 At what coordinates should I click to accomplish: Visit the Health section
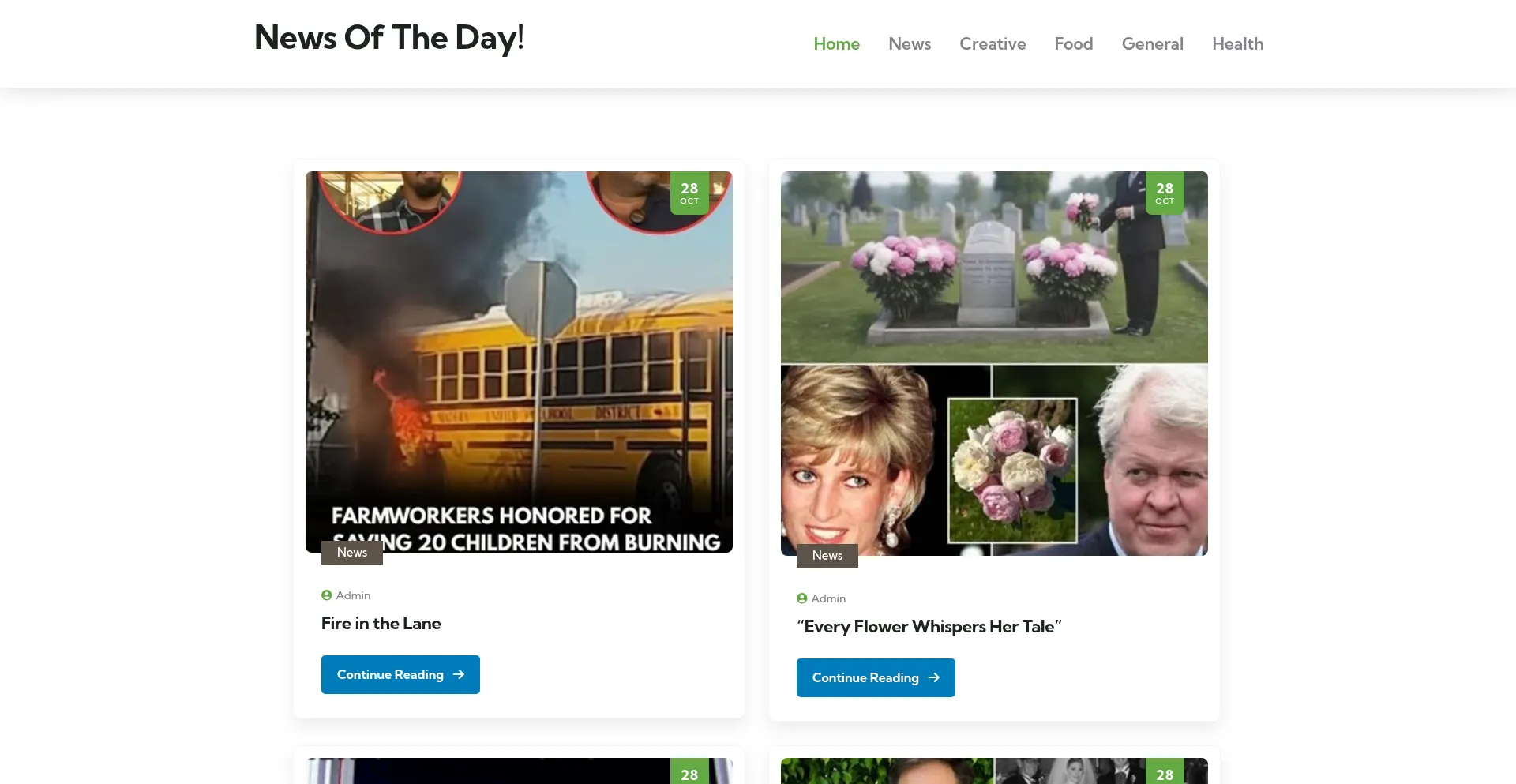[1237, 44]
